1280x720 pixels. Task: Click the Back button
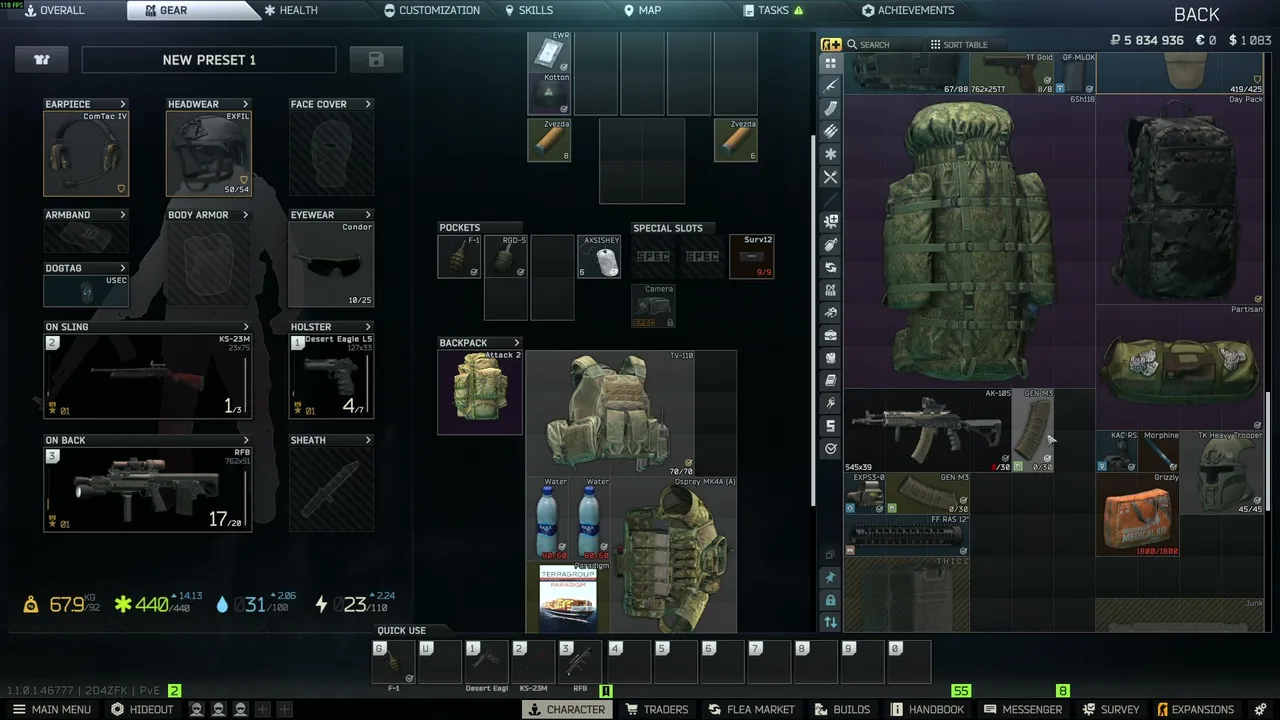1197,14
